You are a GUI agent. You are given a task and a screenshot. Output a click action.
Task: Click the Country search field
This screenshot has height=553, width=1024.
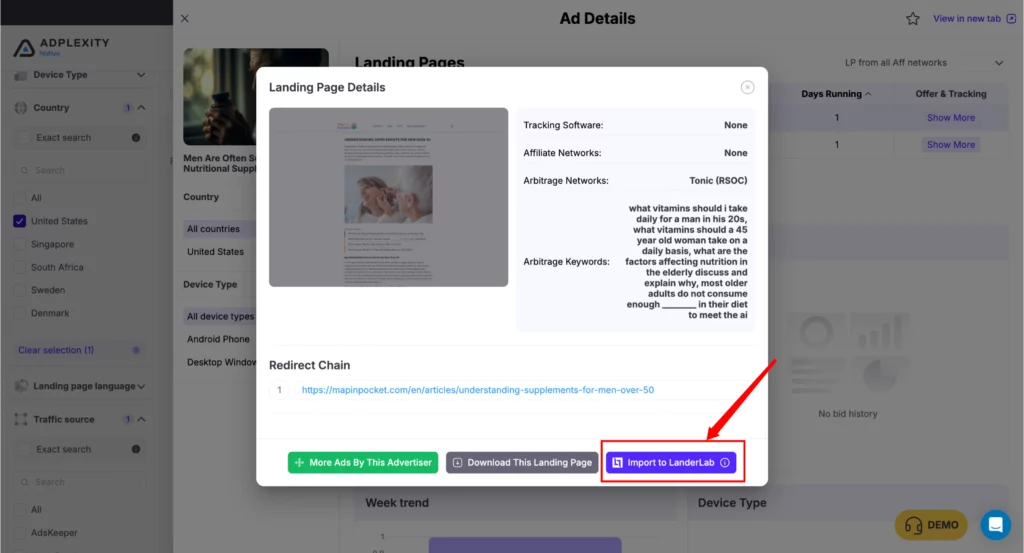click(x=80, y=170)
